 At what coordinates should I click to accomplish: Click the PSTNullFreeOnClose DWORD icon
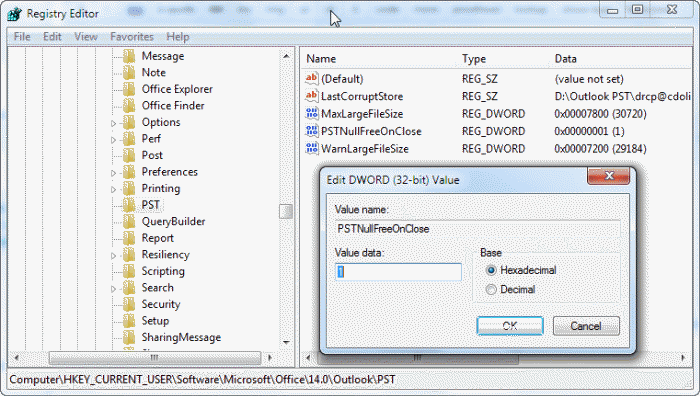312,130
